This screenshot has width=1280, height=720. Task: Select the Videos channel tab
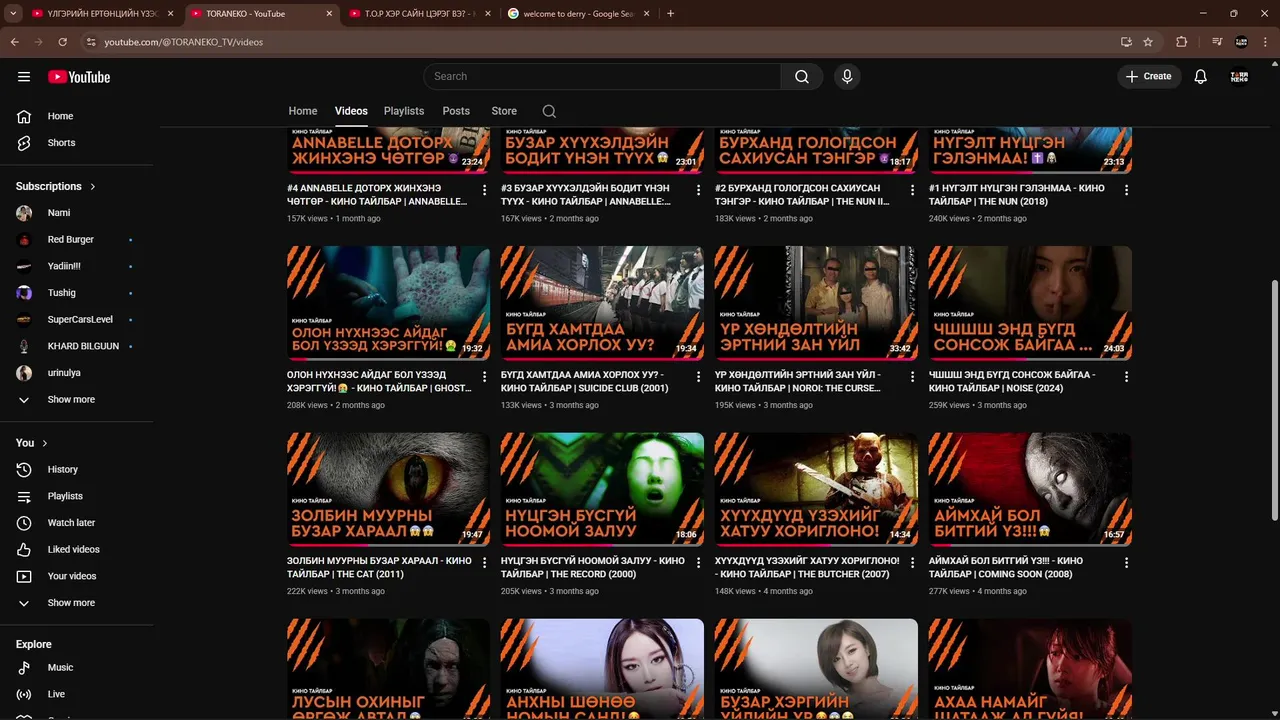click(351, 111)
